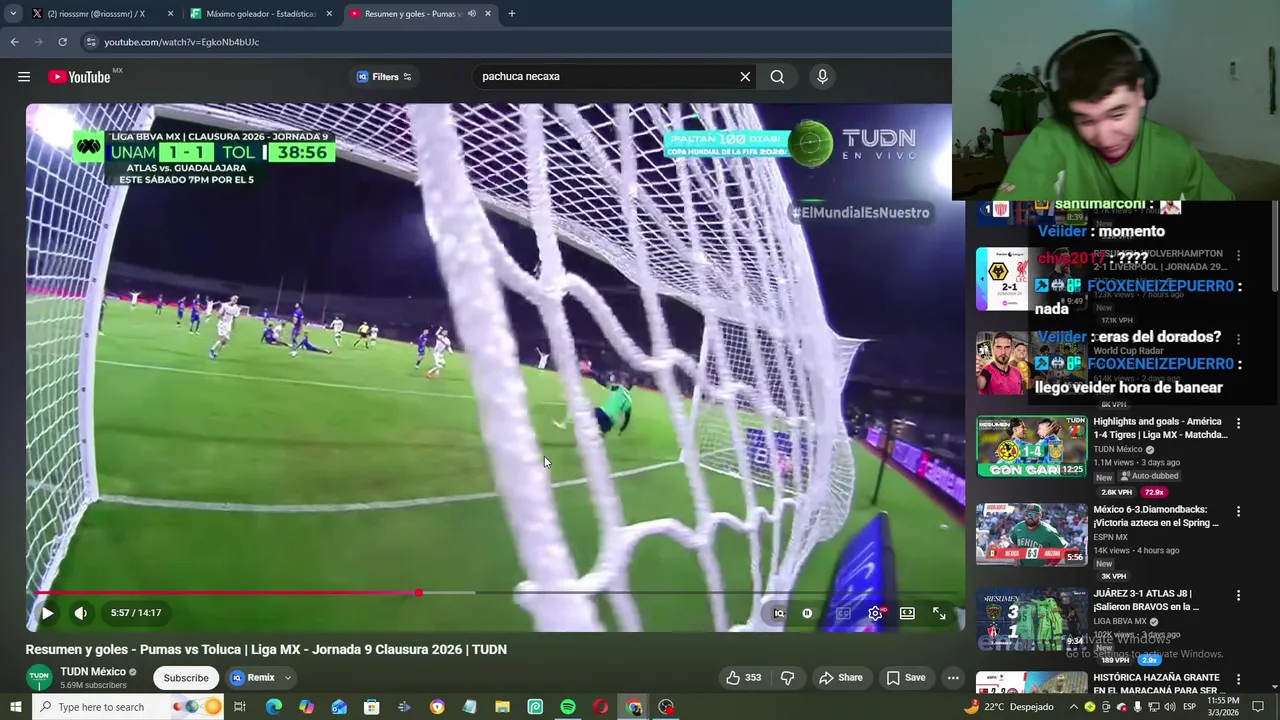The width and height of the screenshot is (1280, 720).
Task: Toggle subtitles/CC in the player
Action: coord(843,614)
